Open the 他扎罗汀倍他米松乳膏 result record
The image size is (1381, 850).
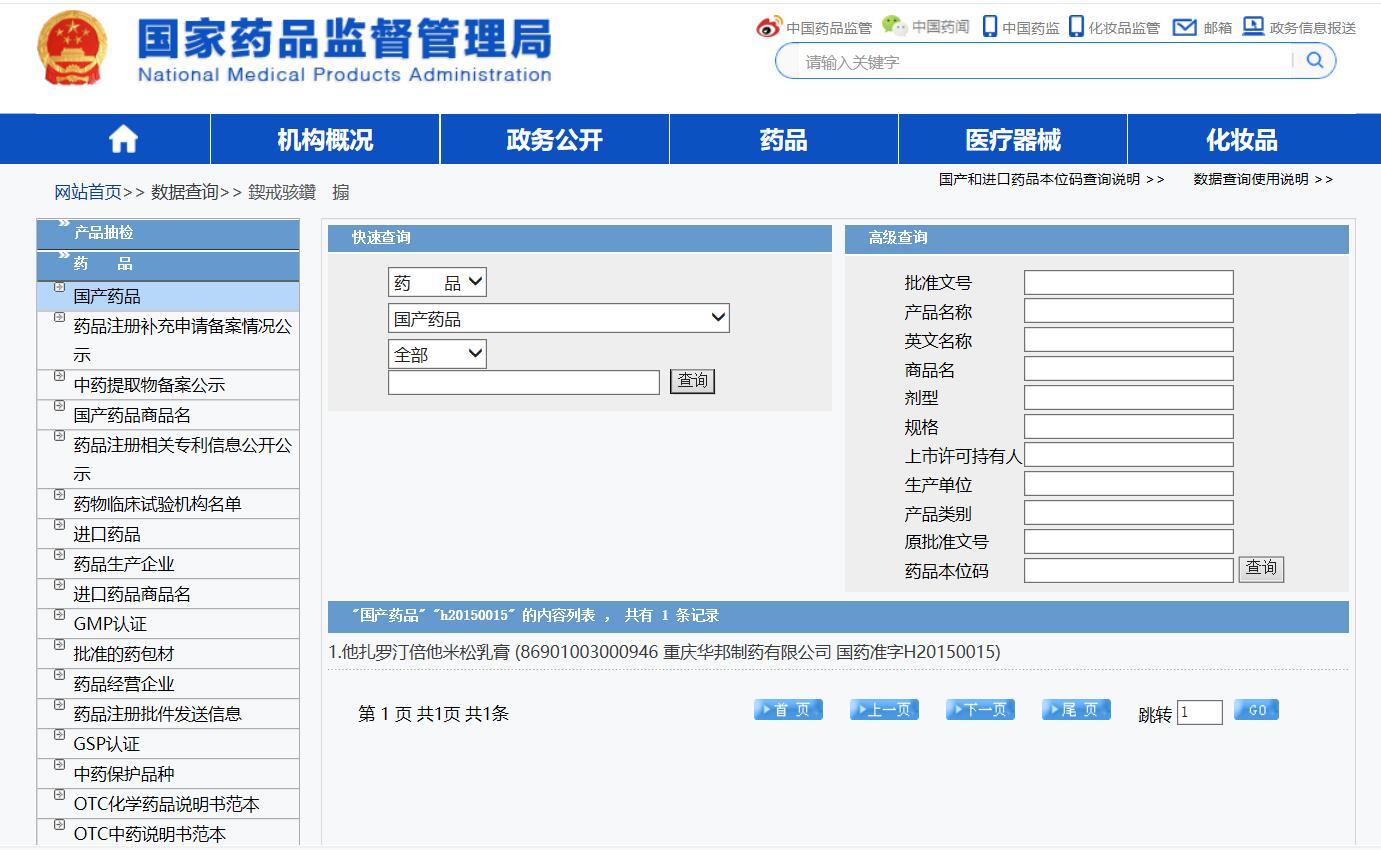[x=664, y=652]
